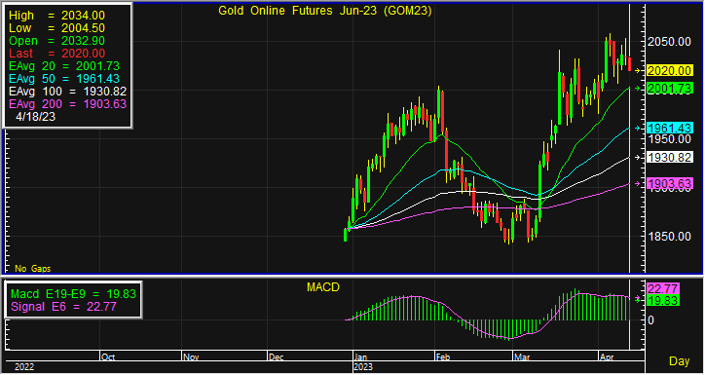Click the magenta 22.77 MACD axis tag
This screenshot has height=375, width=705.
point(663,289)
